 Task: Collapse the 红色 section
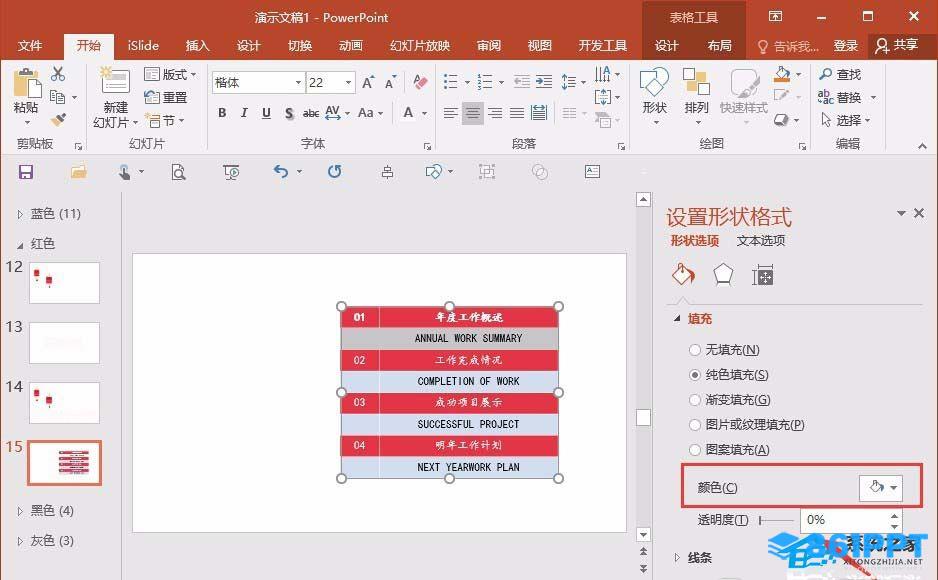20,245
